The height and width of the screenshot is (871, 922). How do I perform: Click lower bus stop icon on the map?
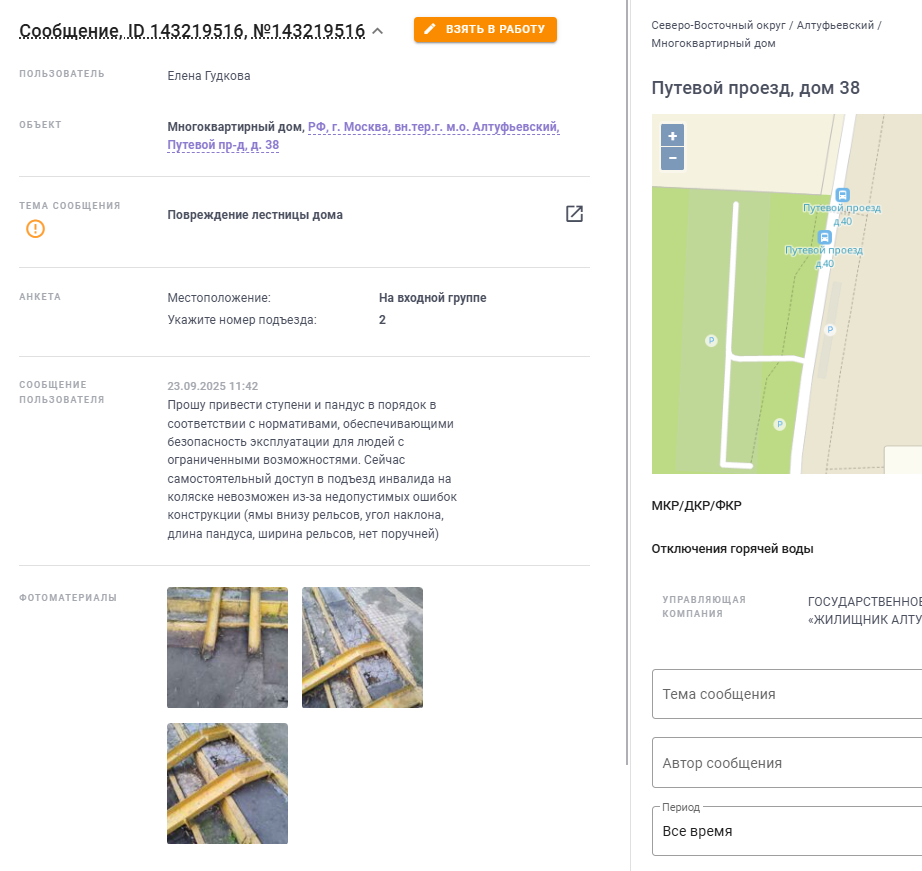click(x=824, y=237)
